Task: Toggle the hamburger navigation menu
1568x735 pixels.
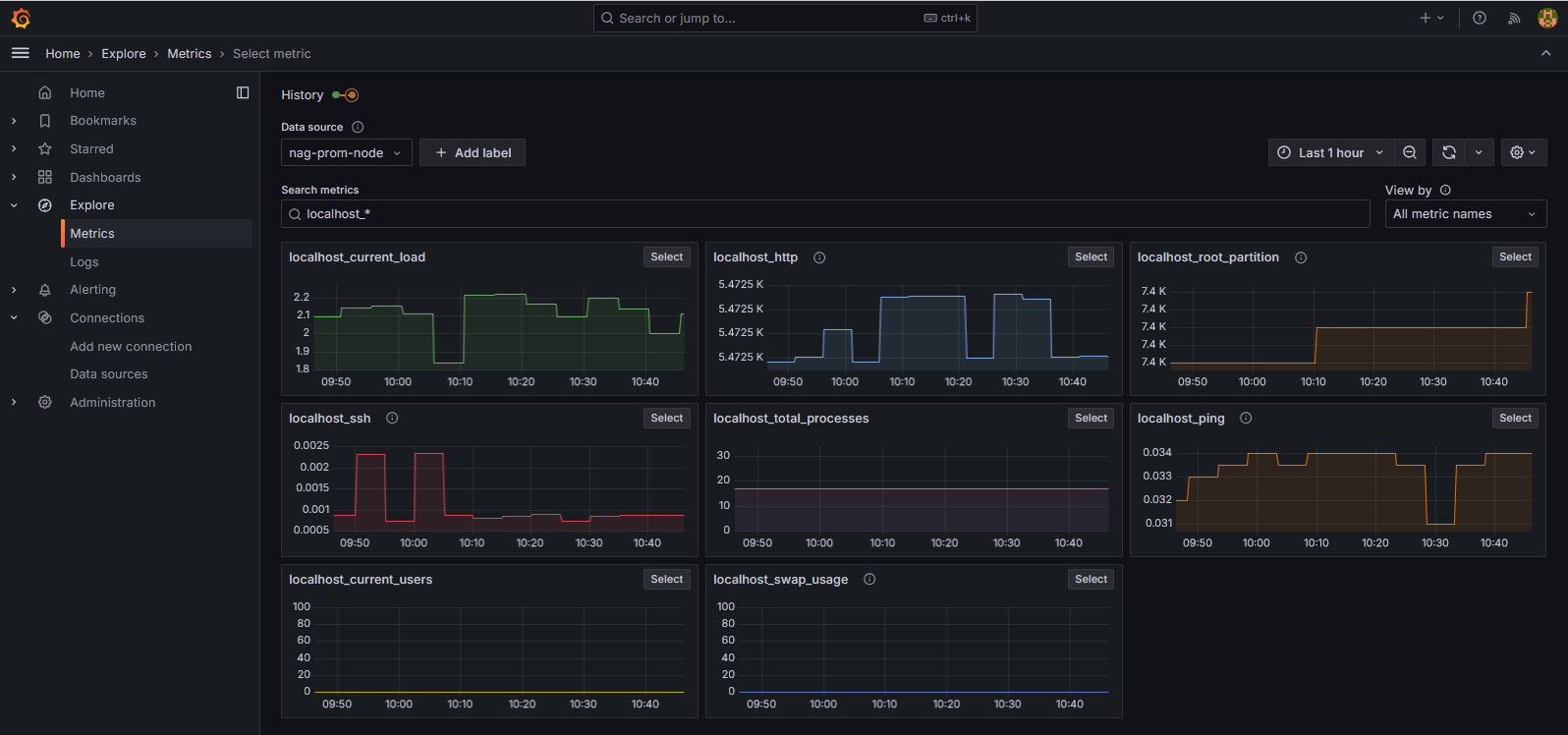Action: click(x=20, y=53)
